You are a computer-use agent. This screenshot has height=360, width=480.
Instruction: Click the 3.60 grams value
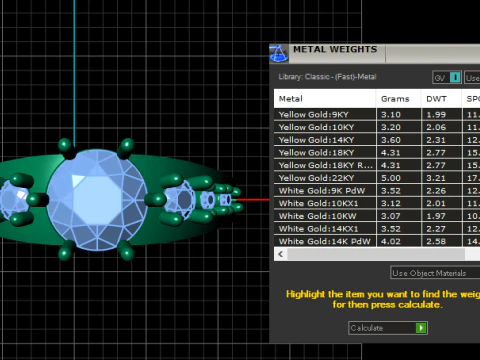point(391,140)
